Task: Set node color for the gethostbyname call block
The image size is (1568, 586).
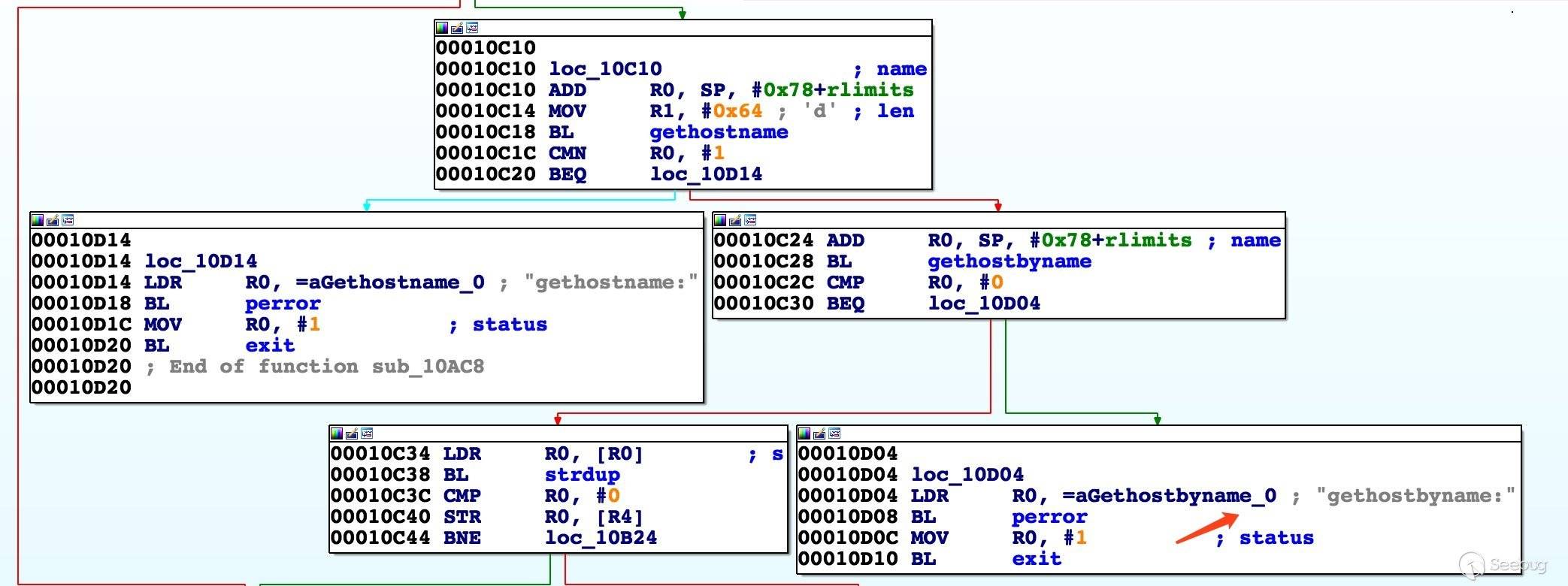Action: pyautogui.click(x=720, y=220)
